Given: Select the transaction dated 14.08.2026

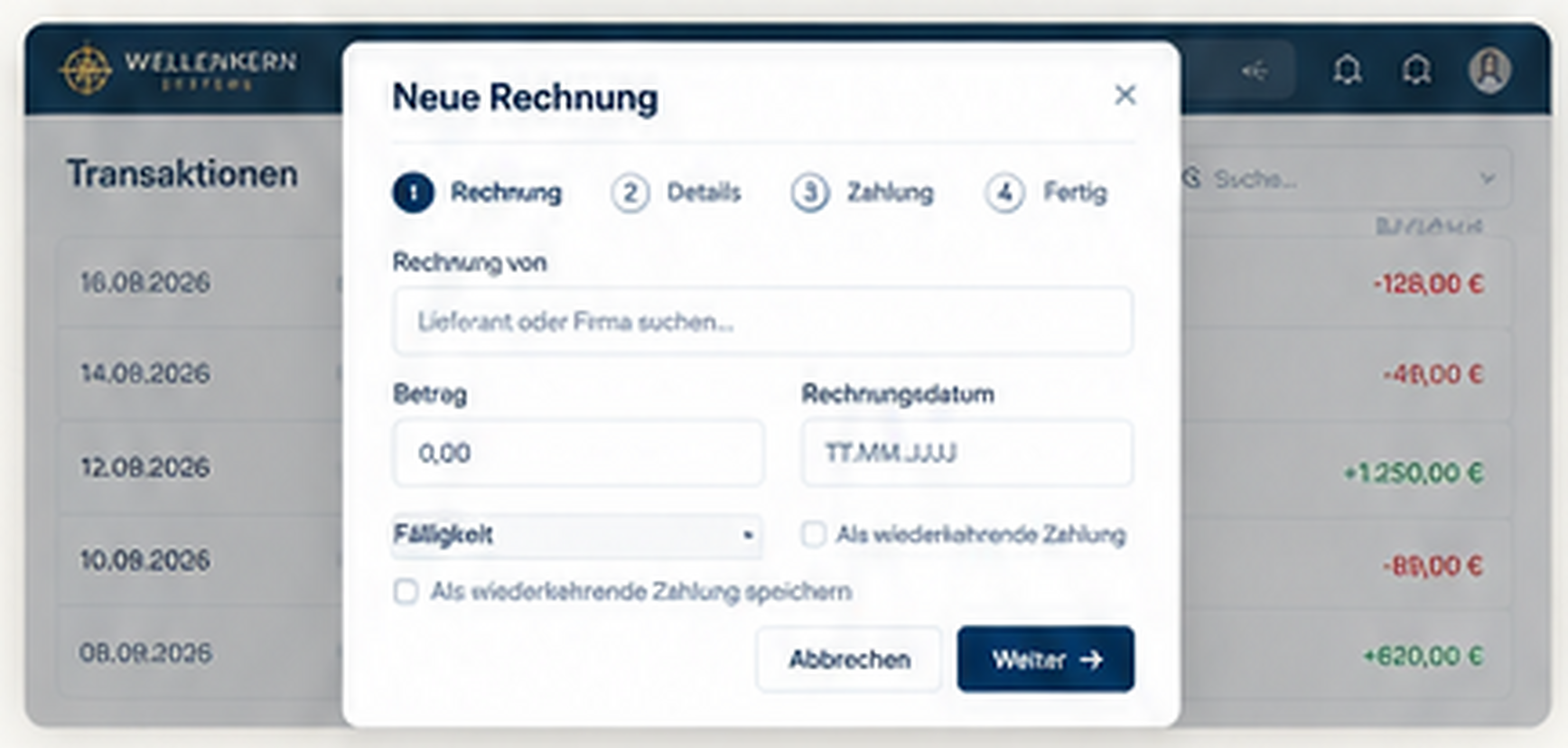Looking at the screenshot, I should pyautogui.click(x=145, y=373).
